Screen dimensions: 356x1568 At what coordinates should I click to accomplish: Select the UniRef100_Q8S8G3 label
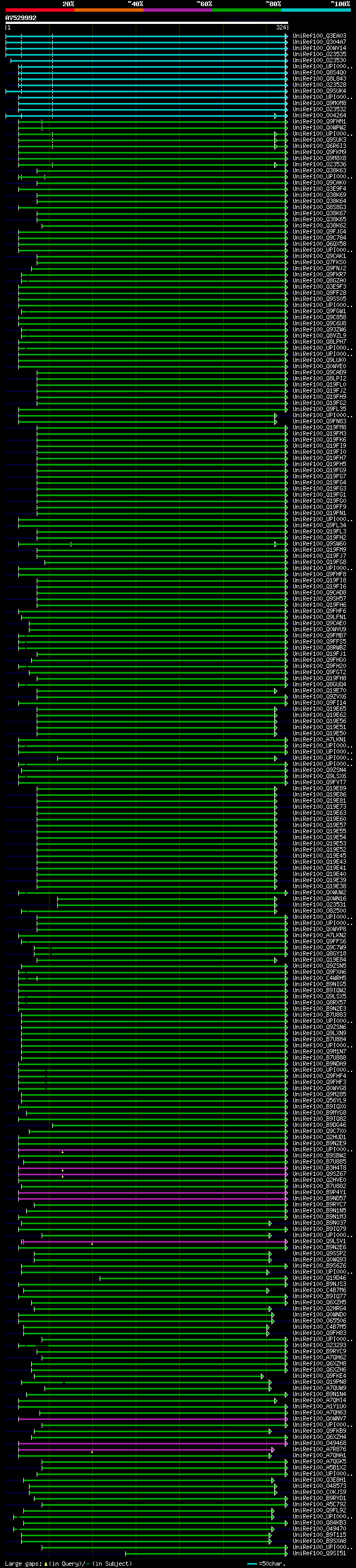click(x=319, y=207)
